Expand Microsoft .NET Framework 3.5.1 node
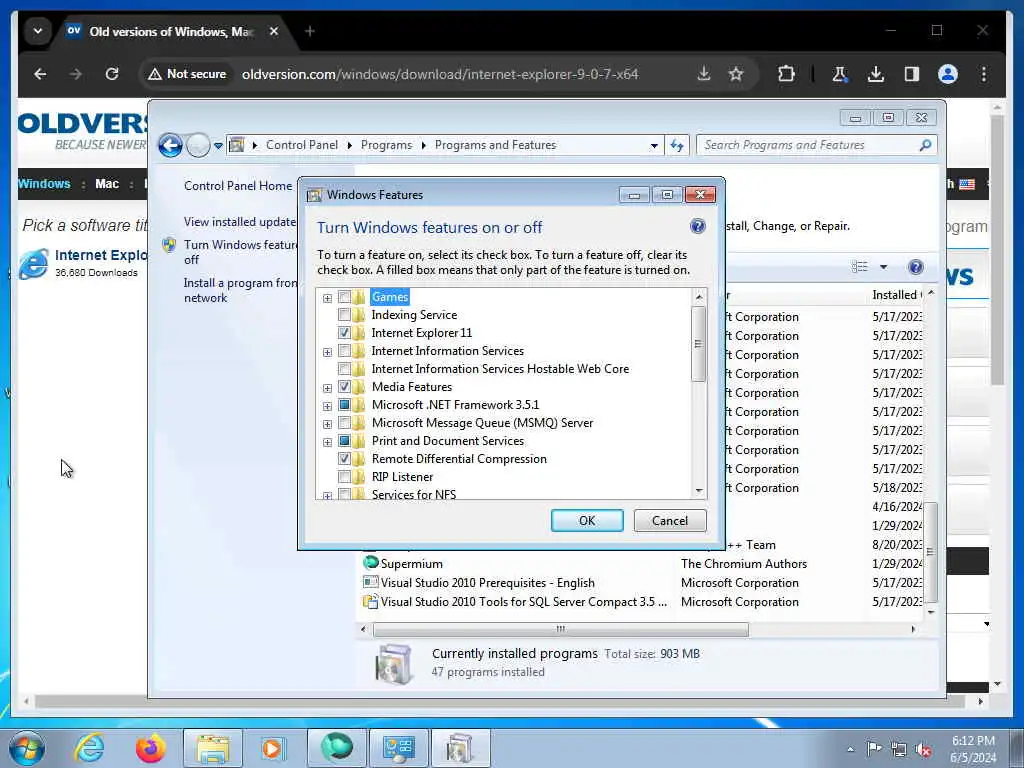 (327, 406)
